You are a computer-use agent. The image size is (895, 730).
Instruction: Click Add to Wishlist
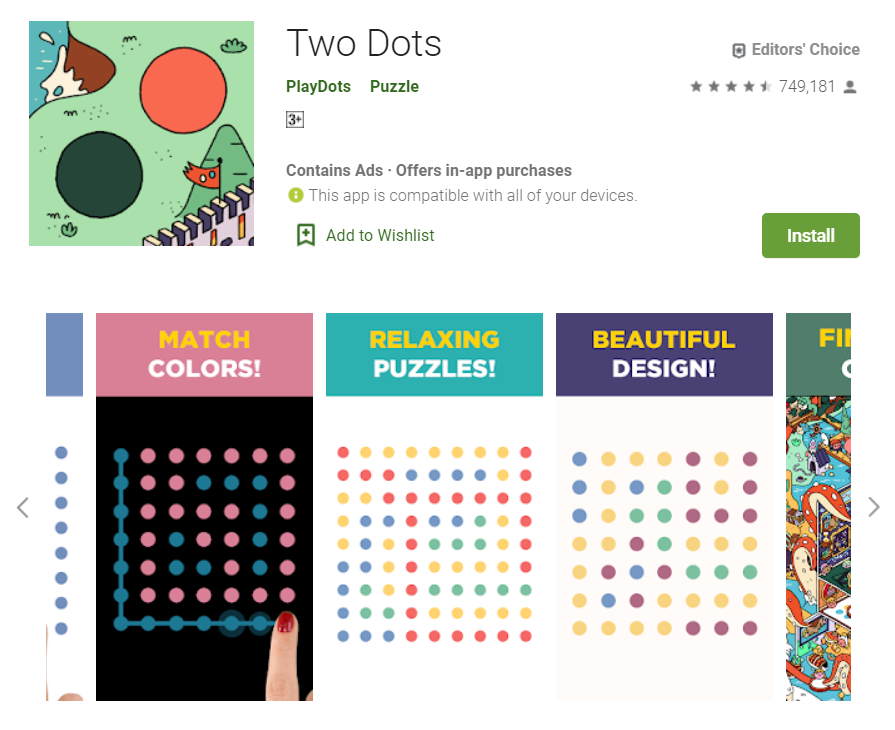click(x=380, y=235)
